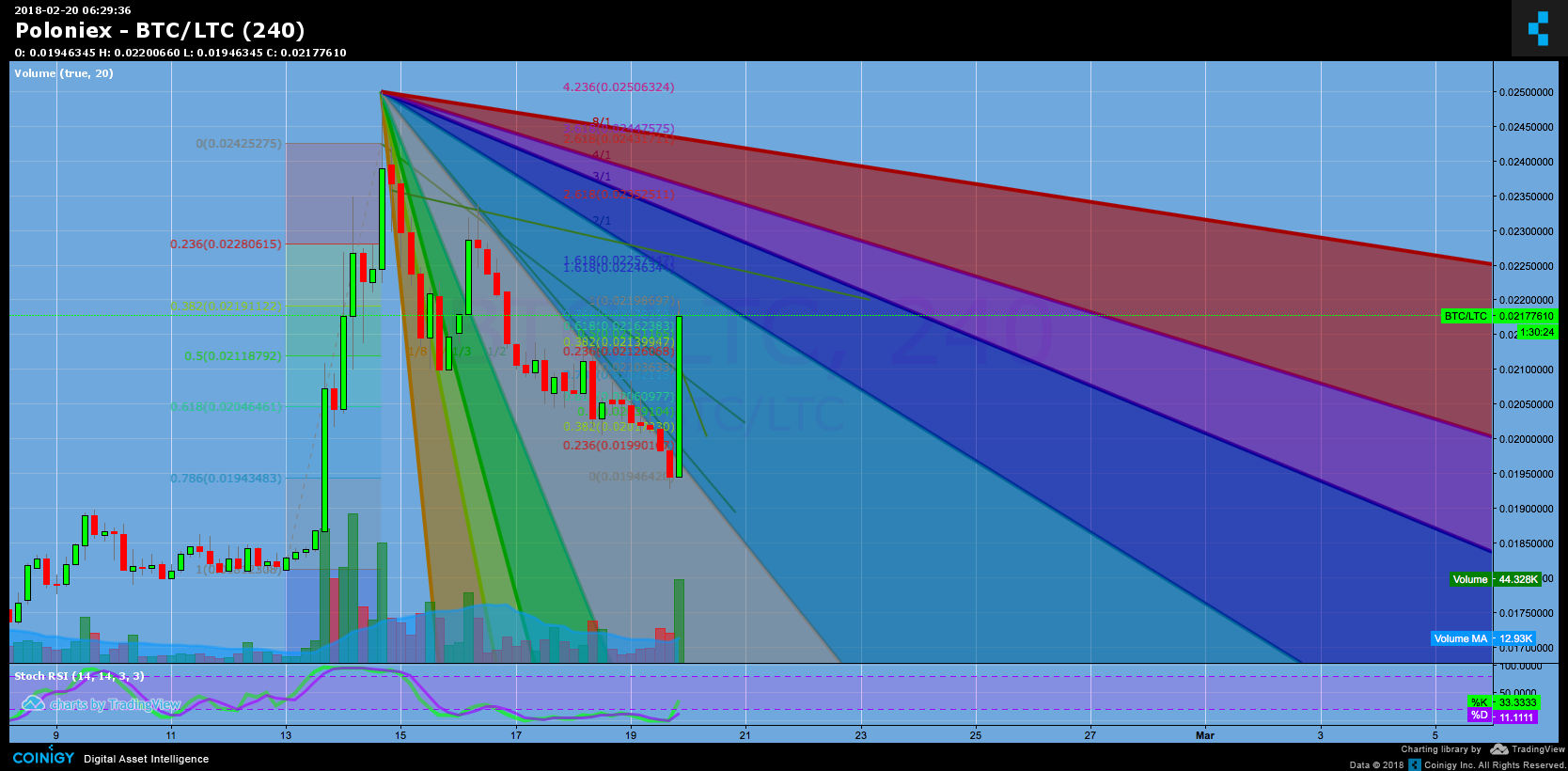Click the timestamp '2018-02-20 06:29:36'
1568x771 pixels.
[72, 10]
